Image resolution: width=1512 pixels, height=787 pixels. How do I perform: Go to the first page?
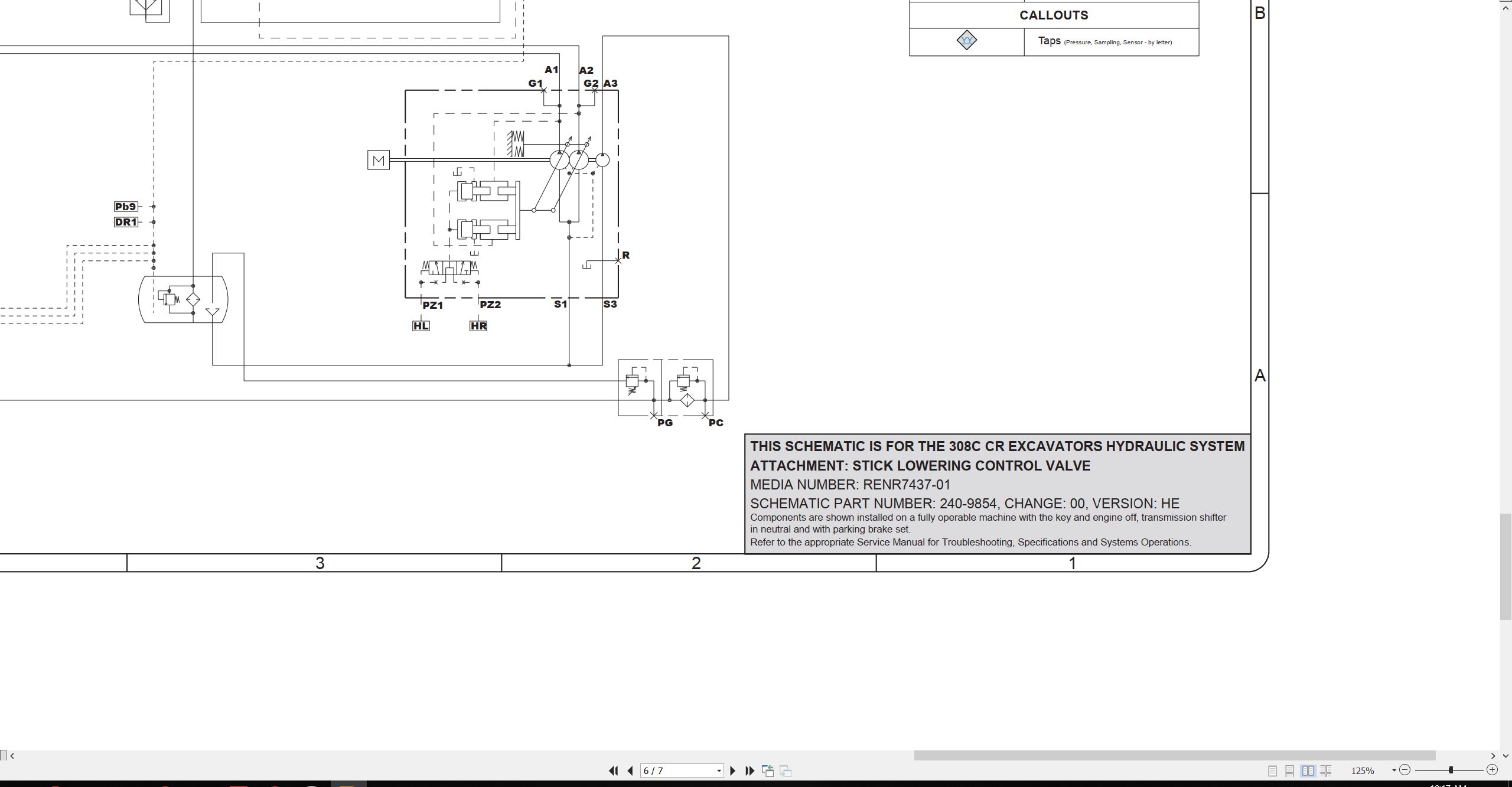(613, 770)
